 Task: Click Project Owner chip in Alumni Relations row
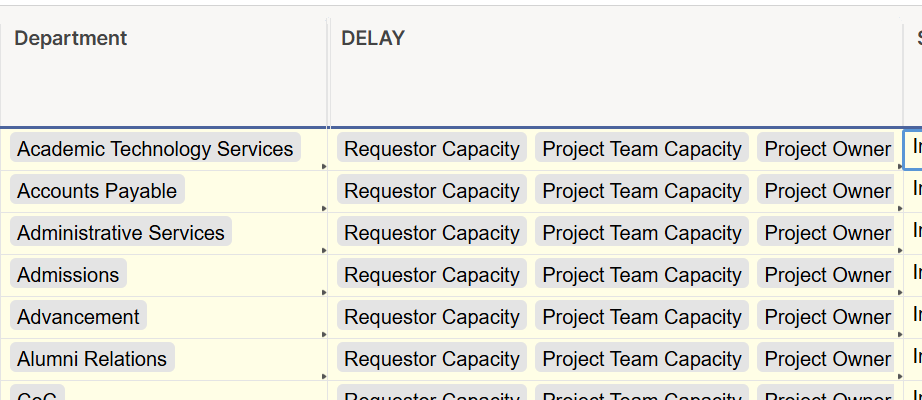point(827,359)
